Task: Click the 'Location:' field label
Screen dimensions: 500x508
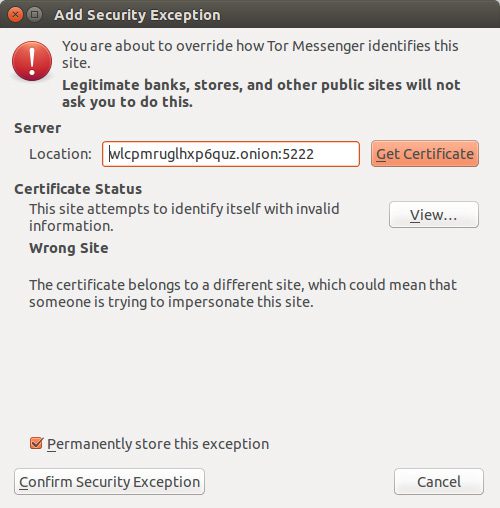Action: tap(60, 154)
